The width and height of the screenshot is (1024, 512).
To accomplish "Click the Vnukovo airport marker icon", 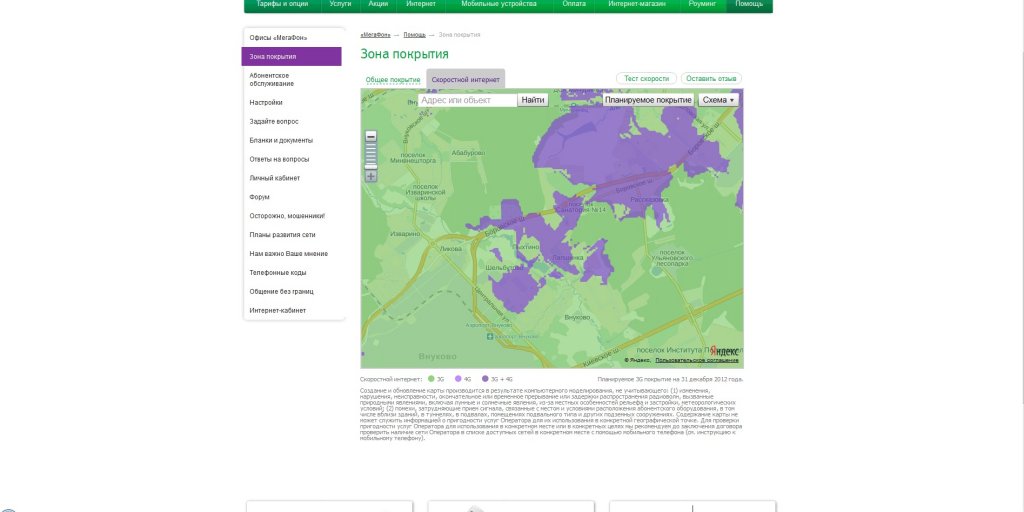I will (x=491, y=336).
